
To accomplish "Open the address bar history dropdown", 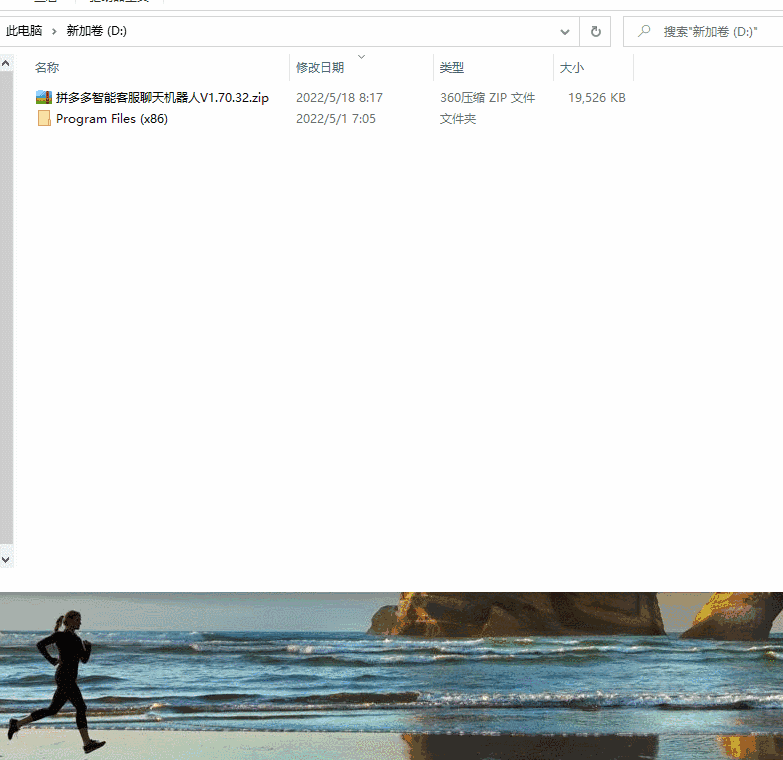I will [565, 31].
